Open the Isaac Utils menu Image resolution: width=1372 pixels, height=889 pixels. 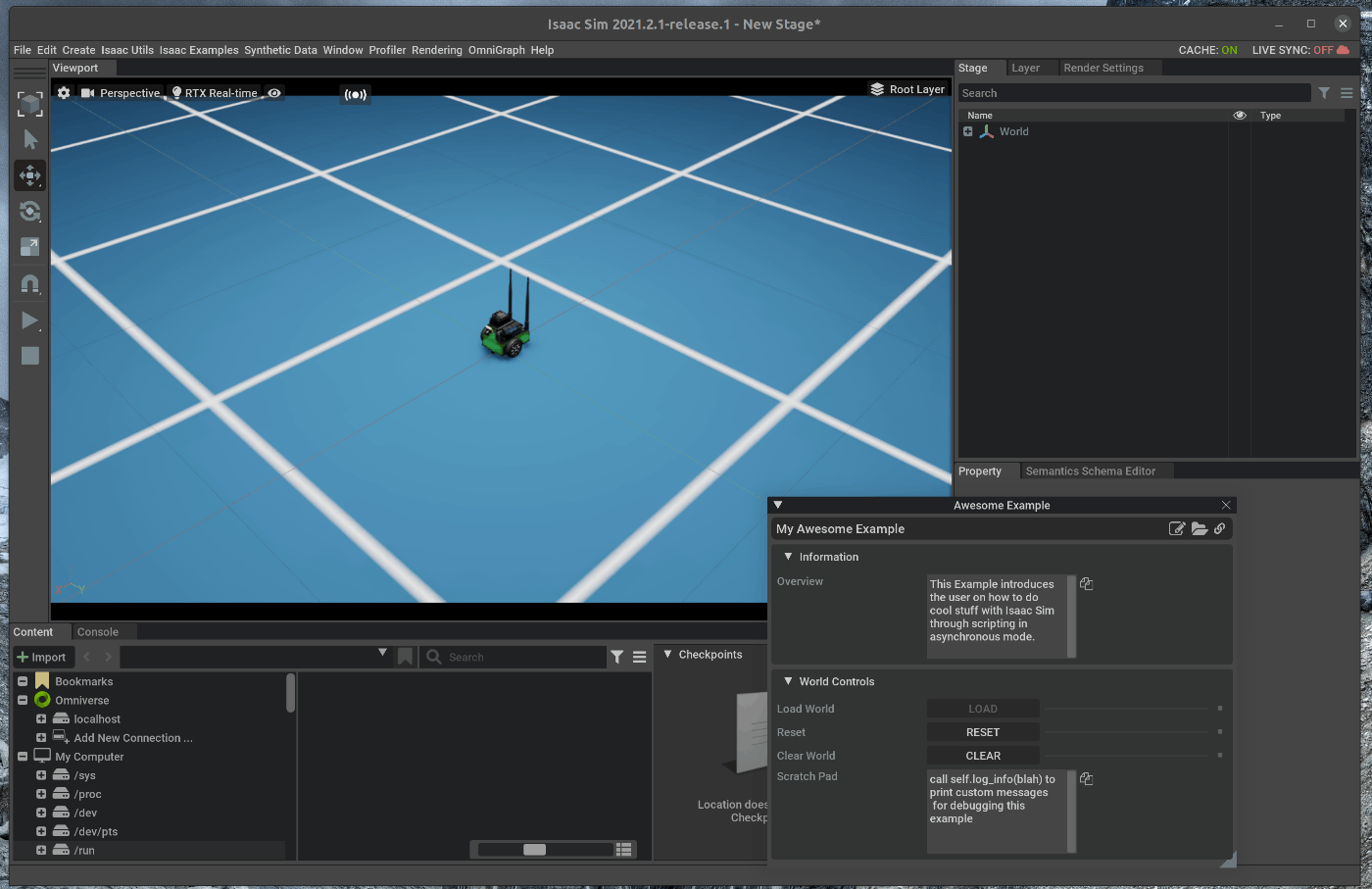point(127,50)
